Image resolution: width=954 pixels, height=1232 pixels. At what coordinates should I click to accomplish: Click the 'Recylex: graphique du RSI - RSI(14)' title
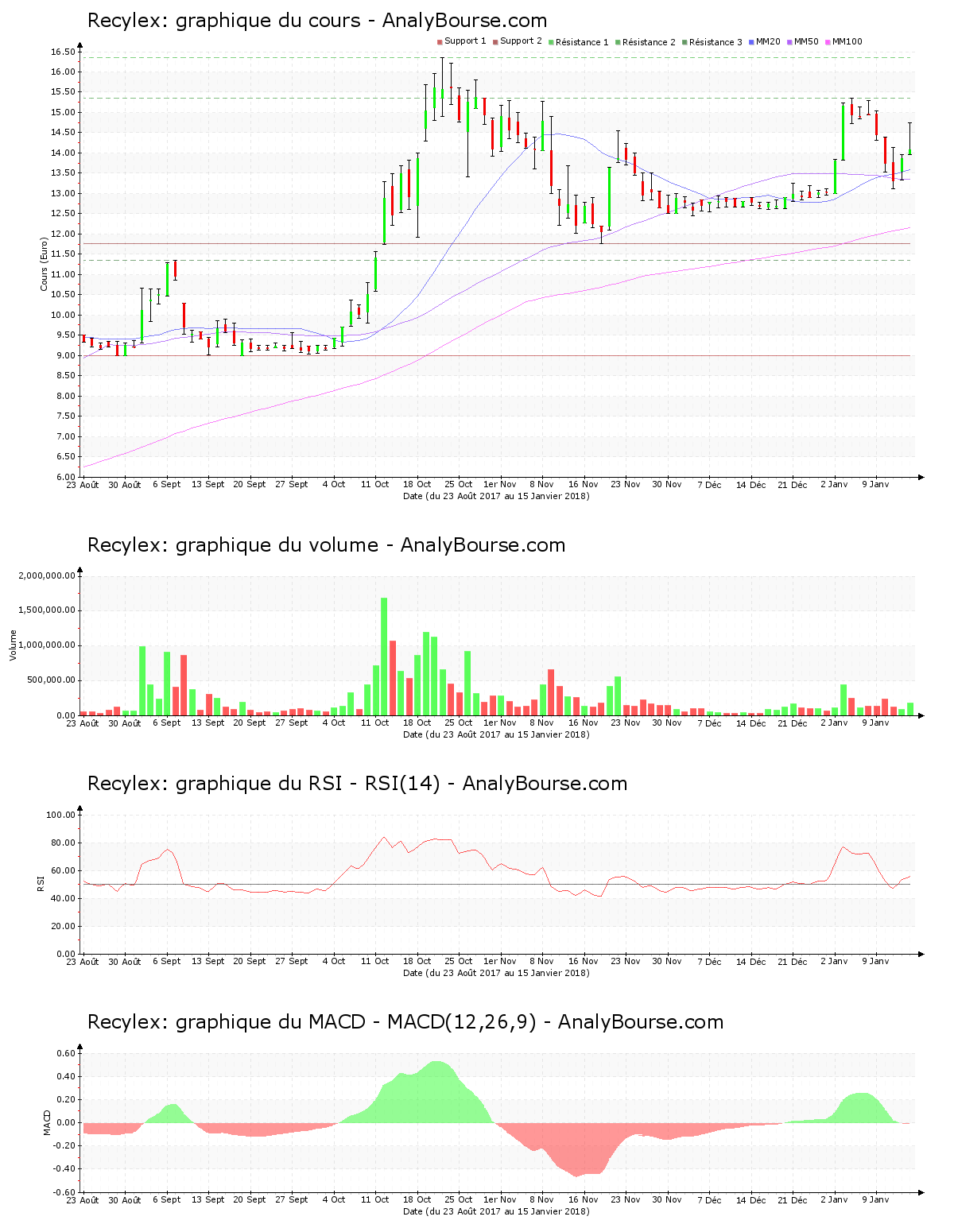264,784
